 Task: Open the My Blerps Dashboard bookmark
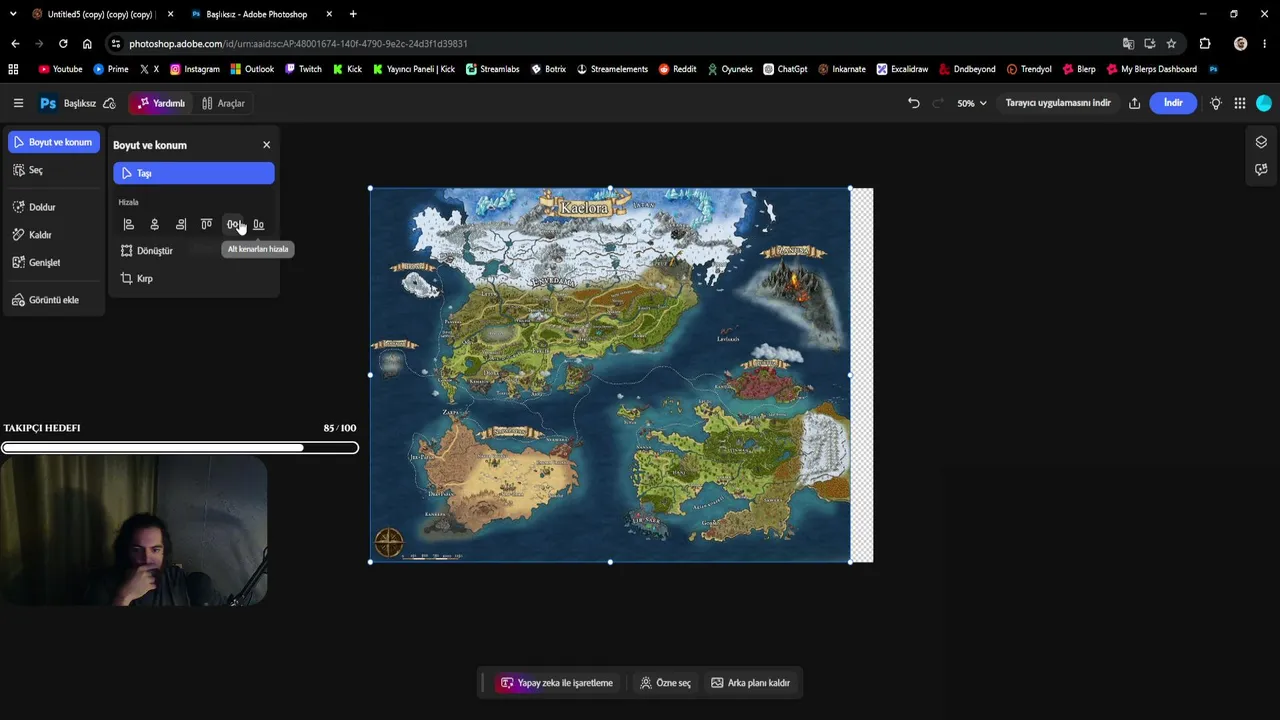[1151, 69]
